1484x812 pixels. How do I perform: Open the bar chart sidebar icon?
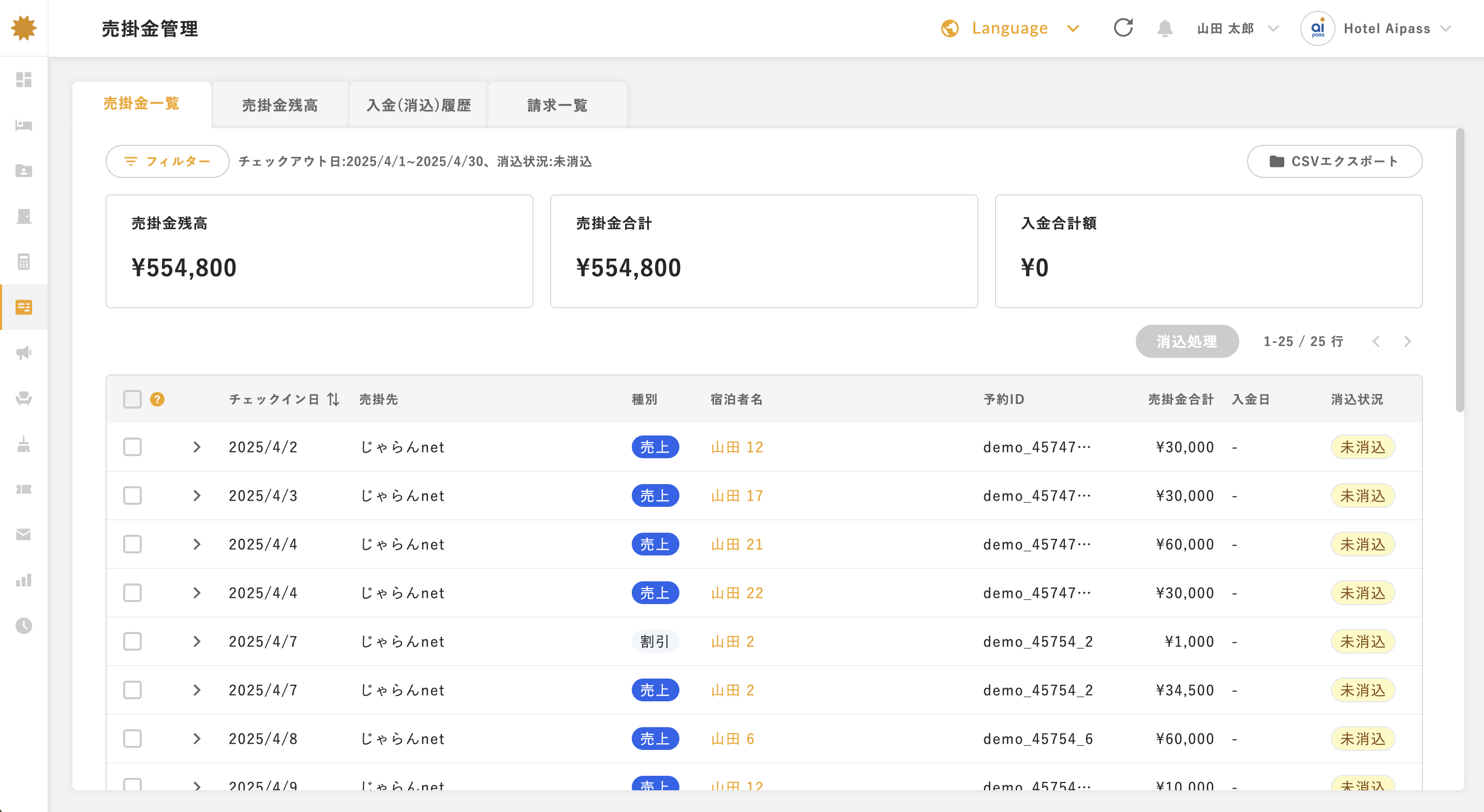point(24,580)
